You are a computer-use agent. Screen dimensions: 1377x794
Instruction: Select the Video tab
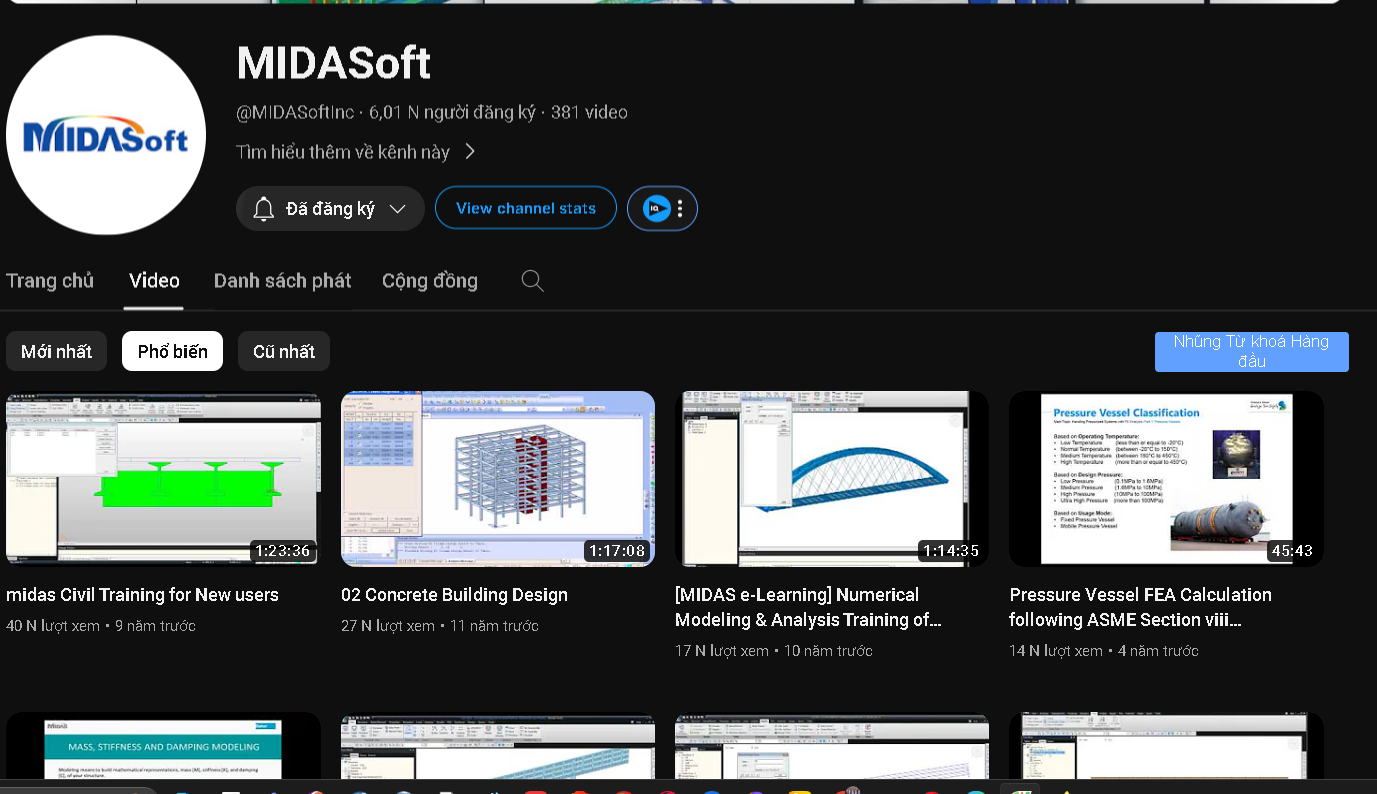tap(154, 281)
